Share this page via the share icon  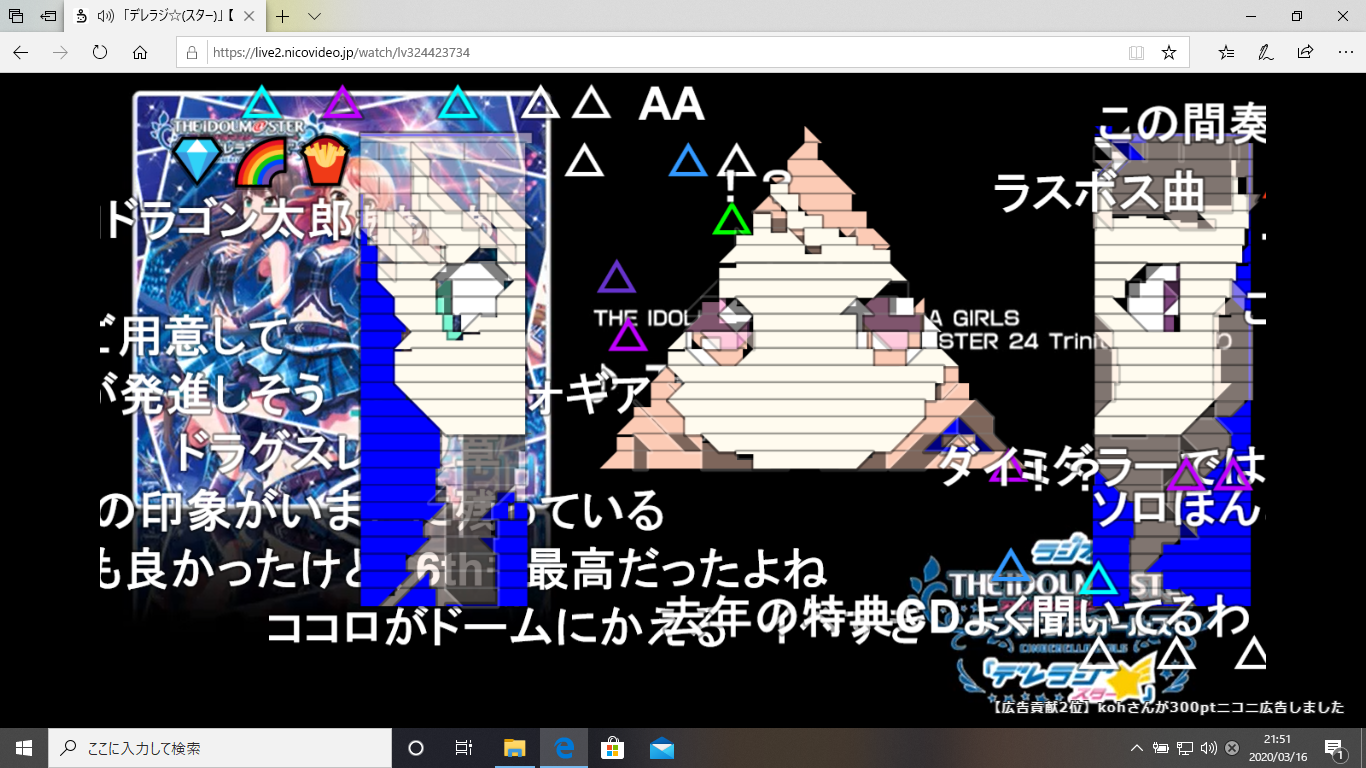point(1305,52)
